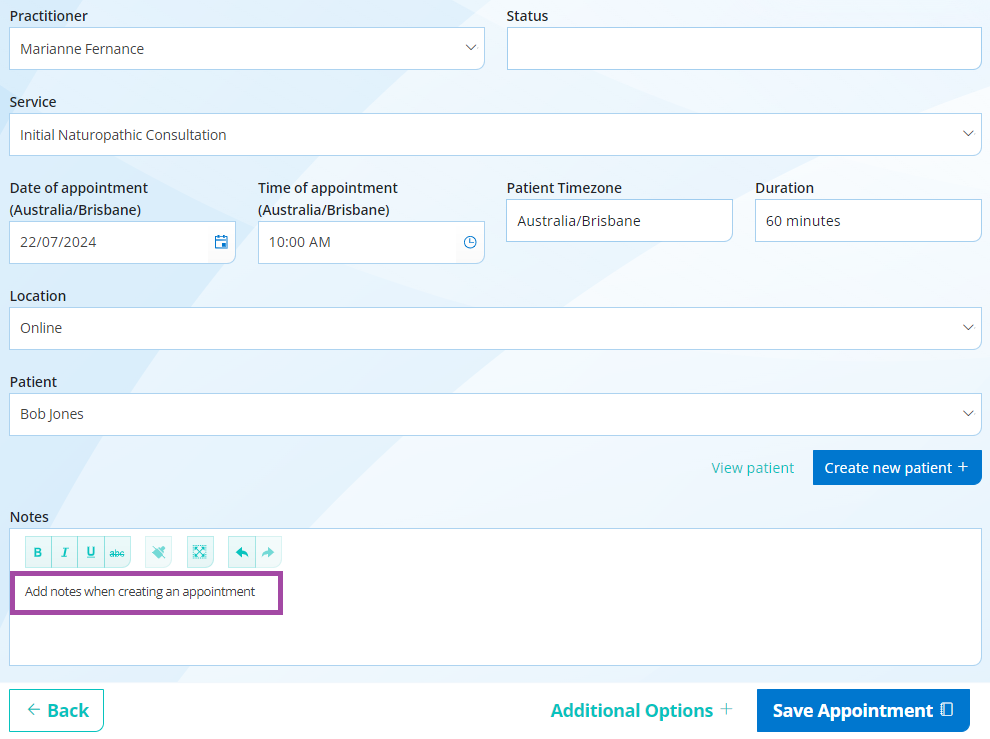990x739 pixels.
Task: Click the date field 22/07/2024
Action: pyautogui.click(x=122, y=243)
